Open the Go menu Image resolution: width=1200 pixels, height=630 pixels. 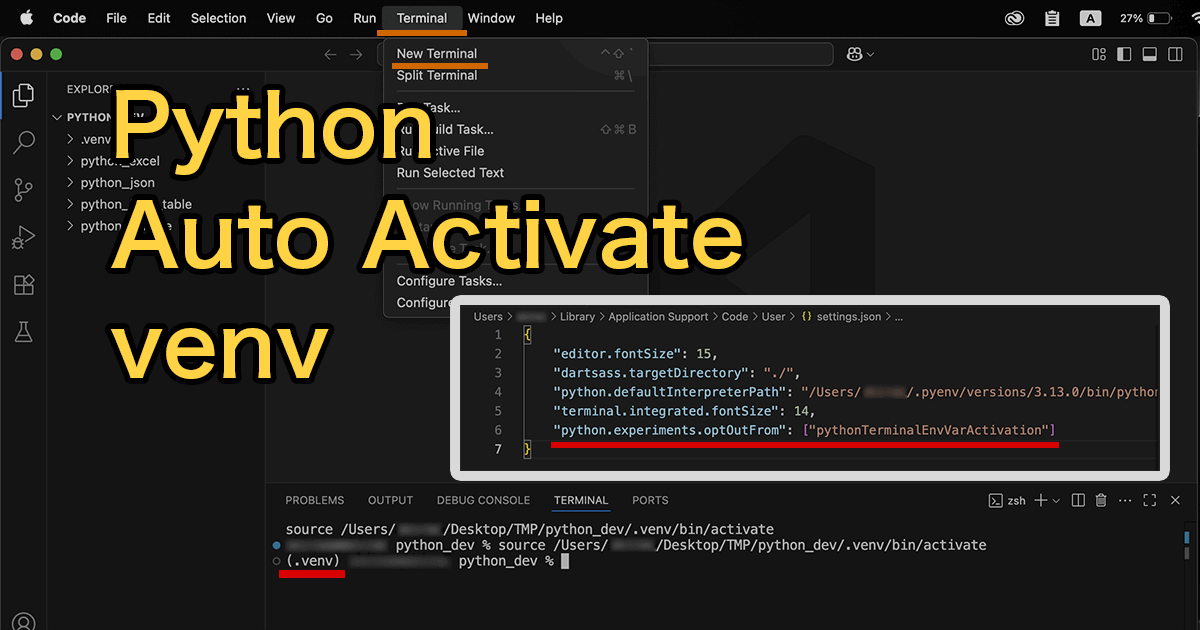(x=324, y=18)
